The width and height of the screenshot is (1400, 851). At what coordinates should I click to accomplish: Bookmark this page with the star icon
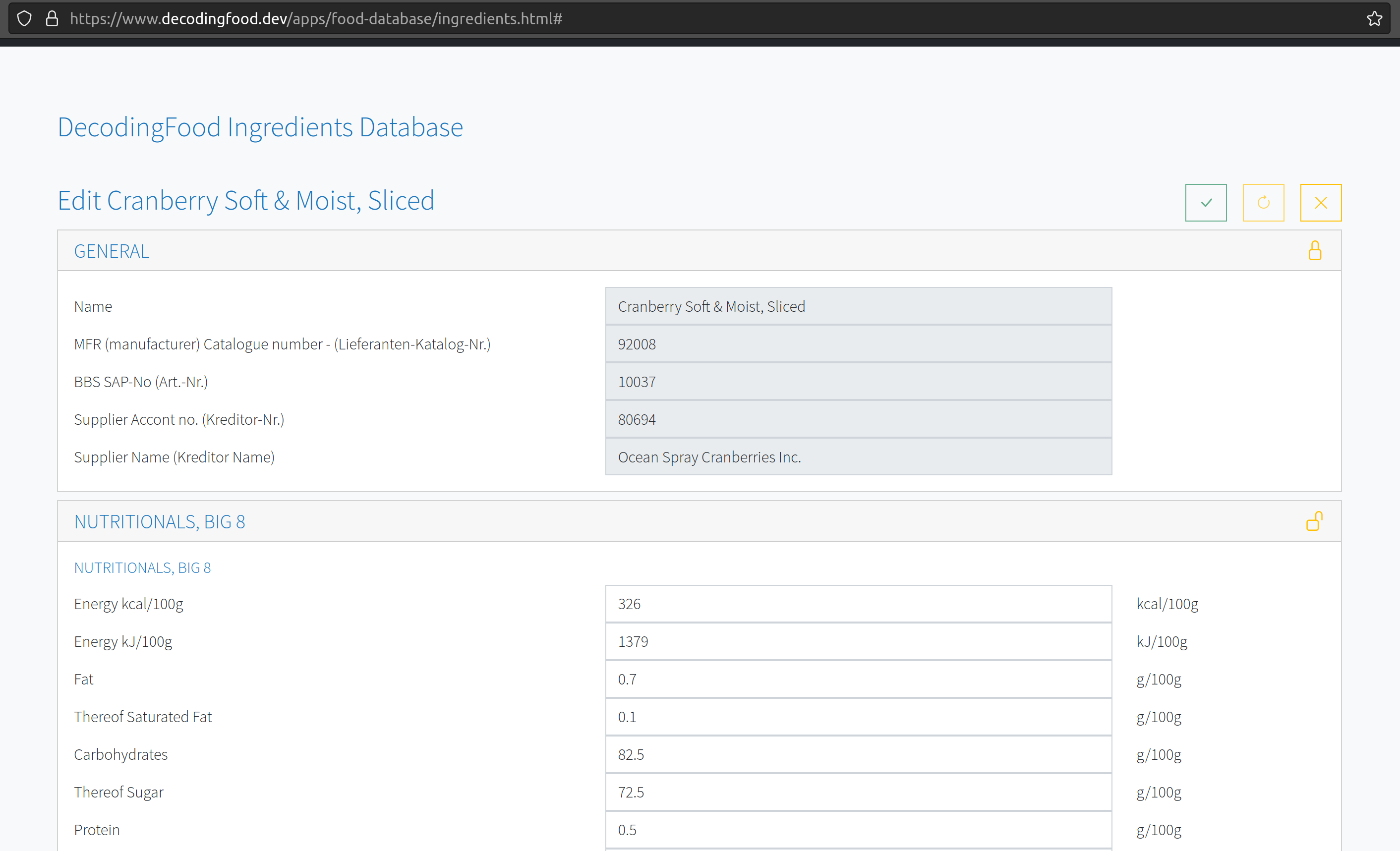[1374, 19]
